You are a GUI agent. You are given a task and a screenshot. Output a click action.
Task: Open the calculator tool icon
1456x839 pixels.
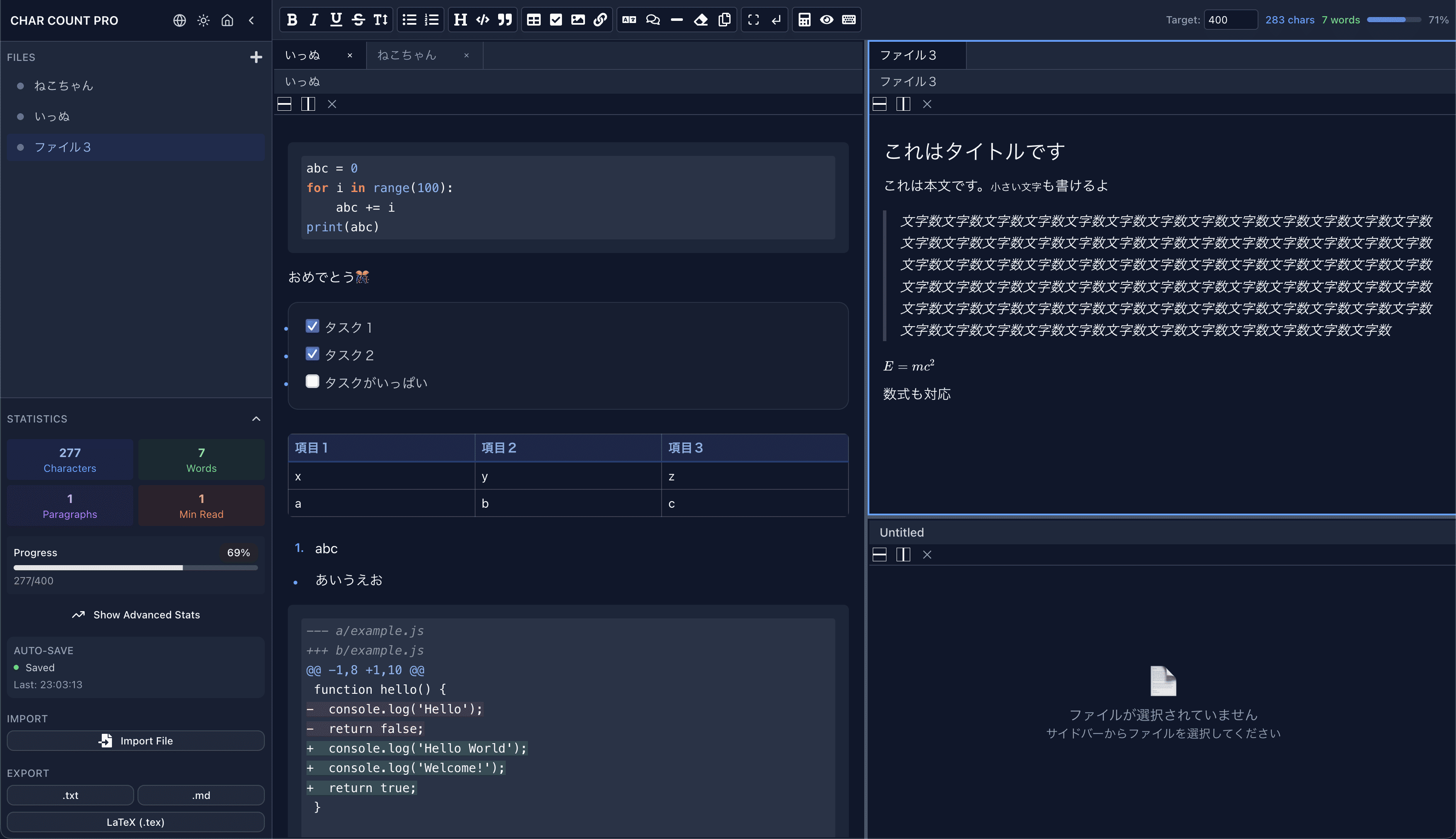pos(805,20)
